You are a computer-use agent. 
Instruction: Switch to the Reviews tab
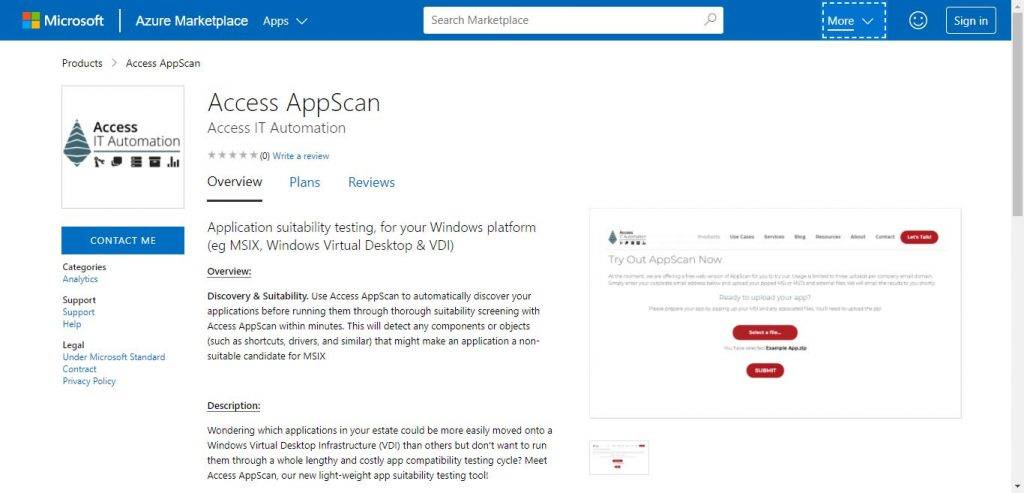click(371, 183)
